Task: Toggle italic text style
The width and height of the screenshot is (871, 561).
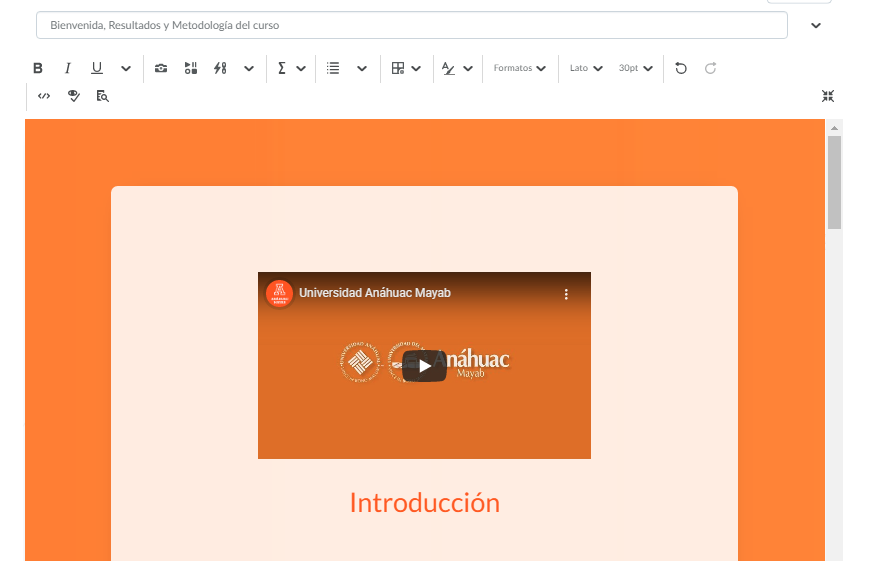Action: tap(68, 68)
